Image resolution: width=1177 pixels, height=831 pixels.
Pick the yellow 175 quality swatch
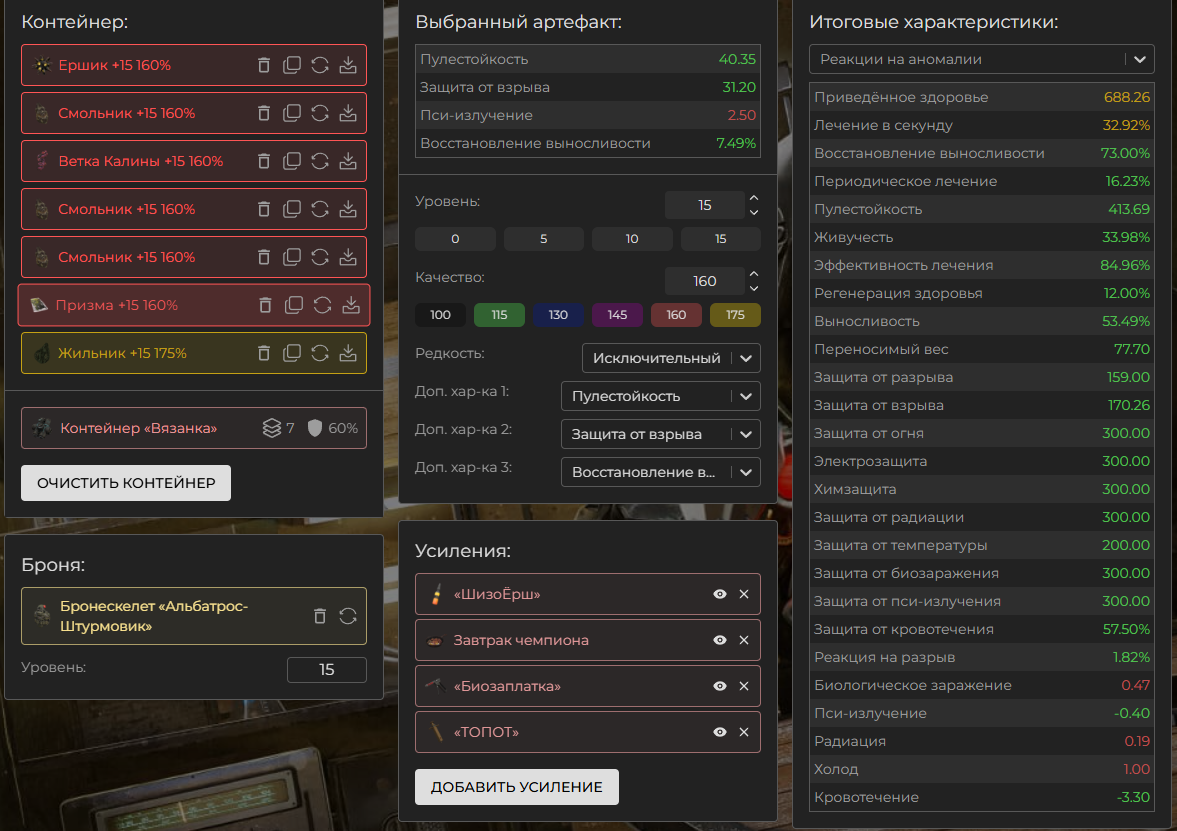click(735, 315)
